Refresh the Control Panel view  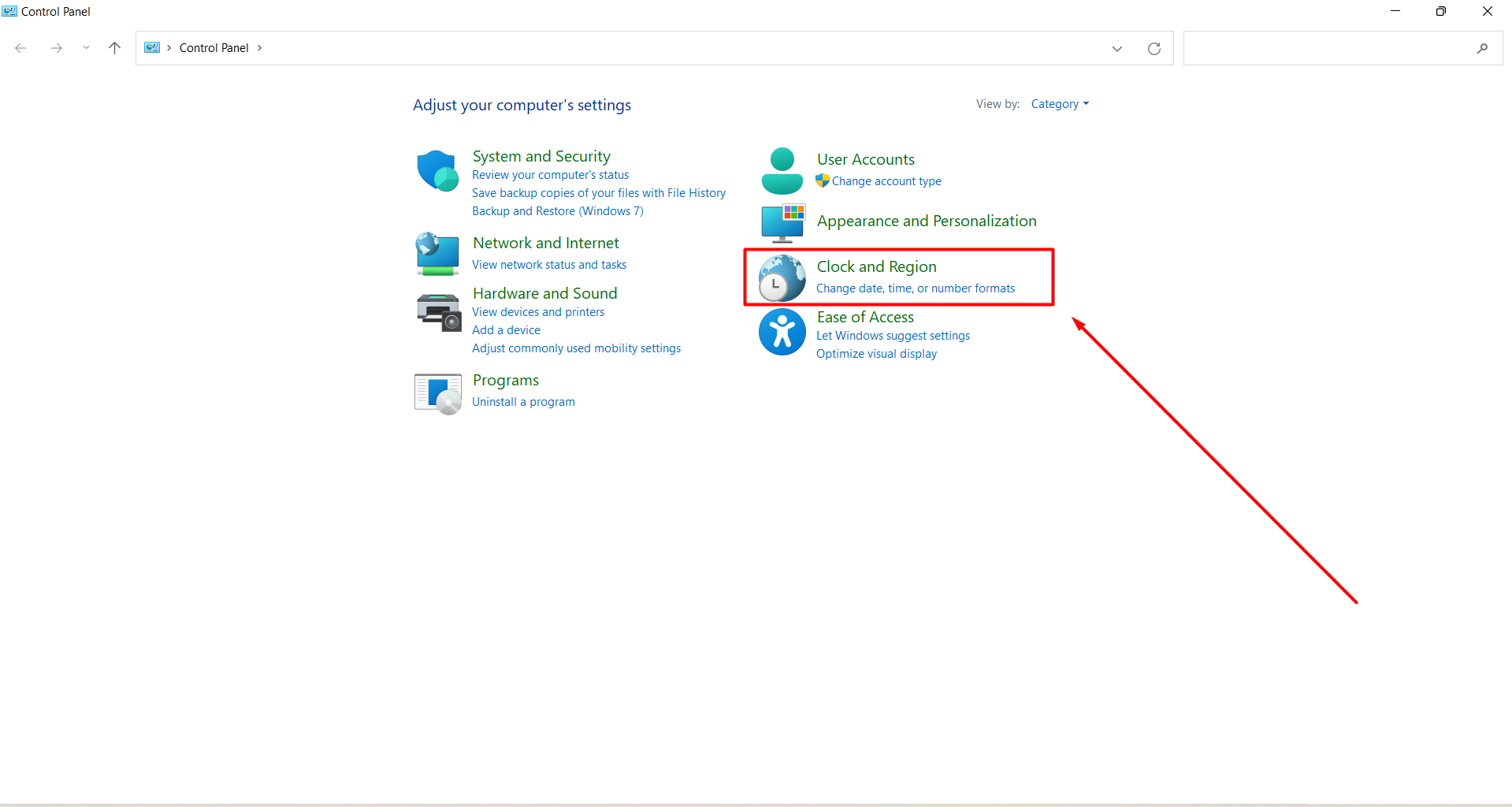pos(1154,48)
